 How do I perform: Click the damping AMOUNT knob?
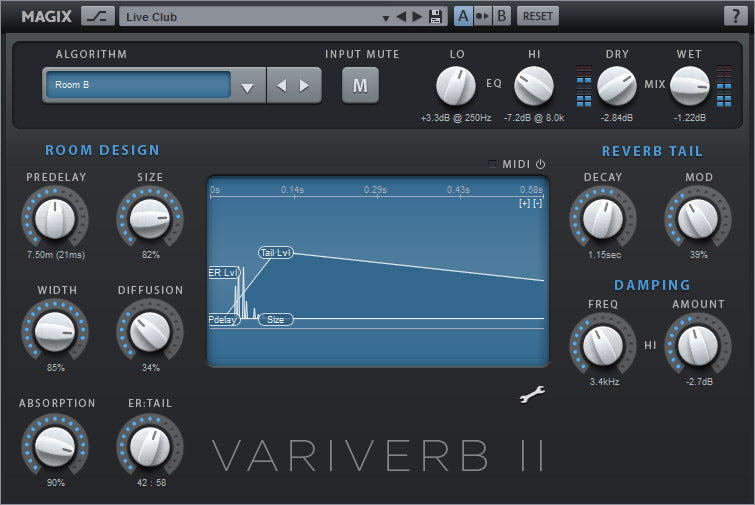click(698, 346)
